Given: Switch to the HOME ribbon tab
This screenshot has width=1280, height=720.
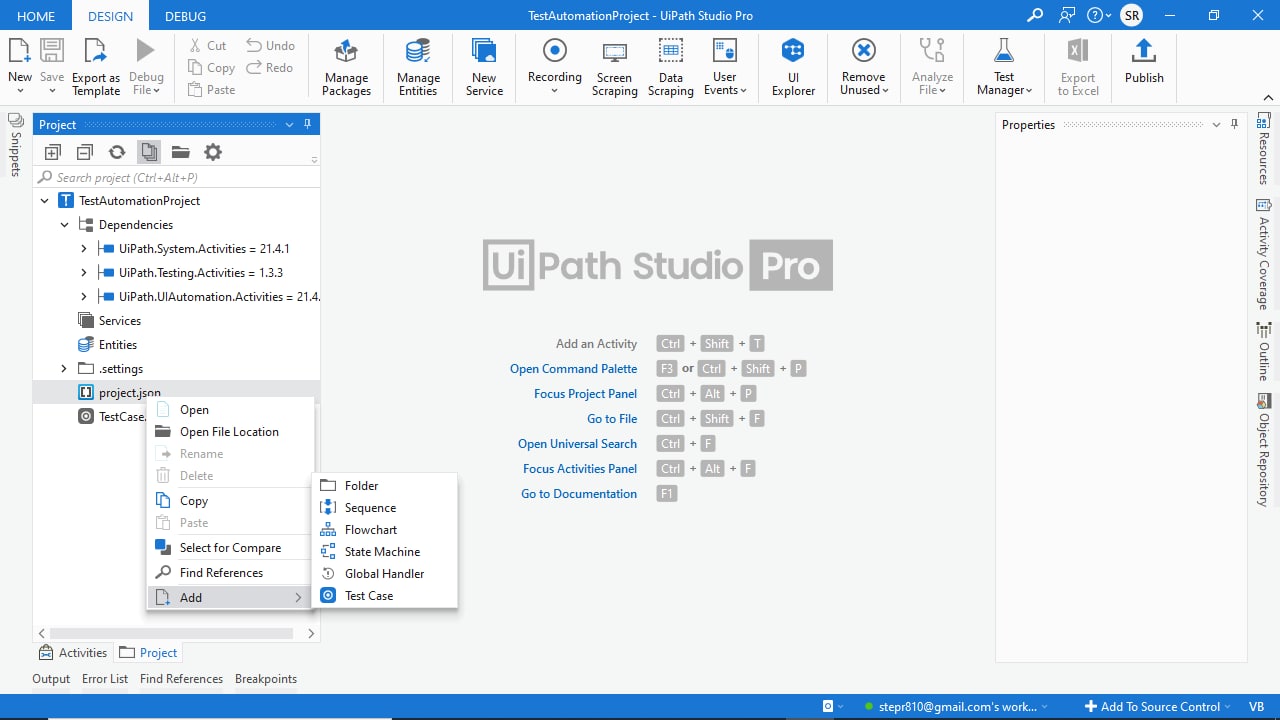Looking at the screenshot, I should point(36,16).
